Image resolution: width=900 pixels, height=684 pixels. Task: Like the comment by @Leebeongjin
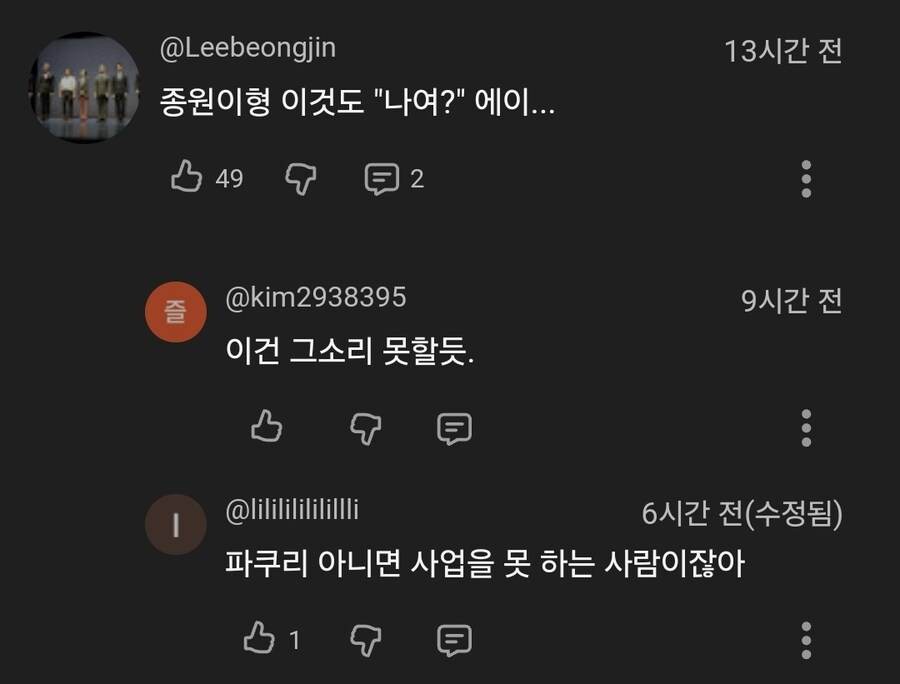point(187,179)
